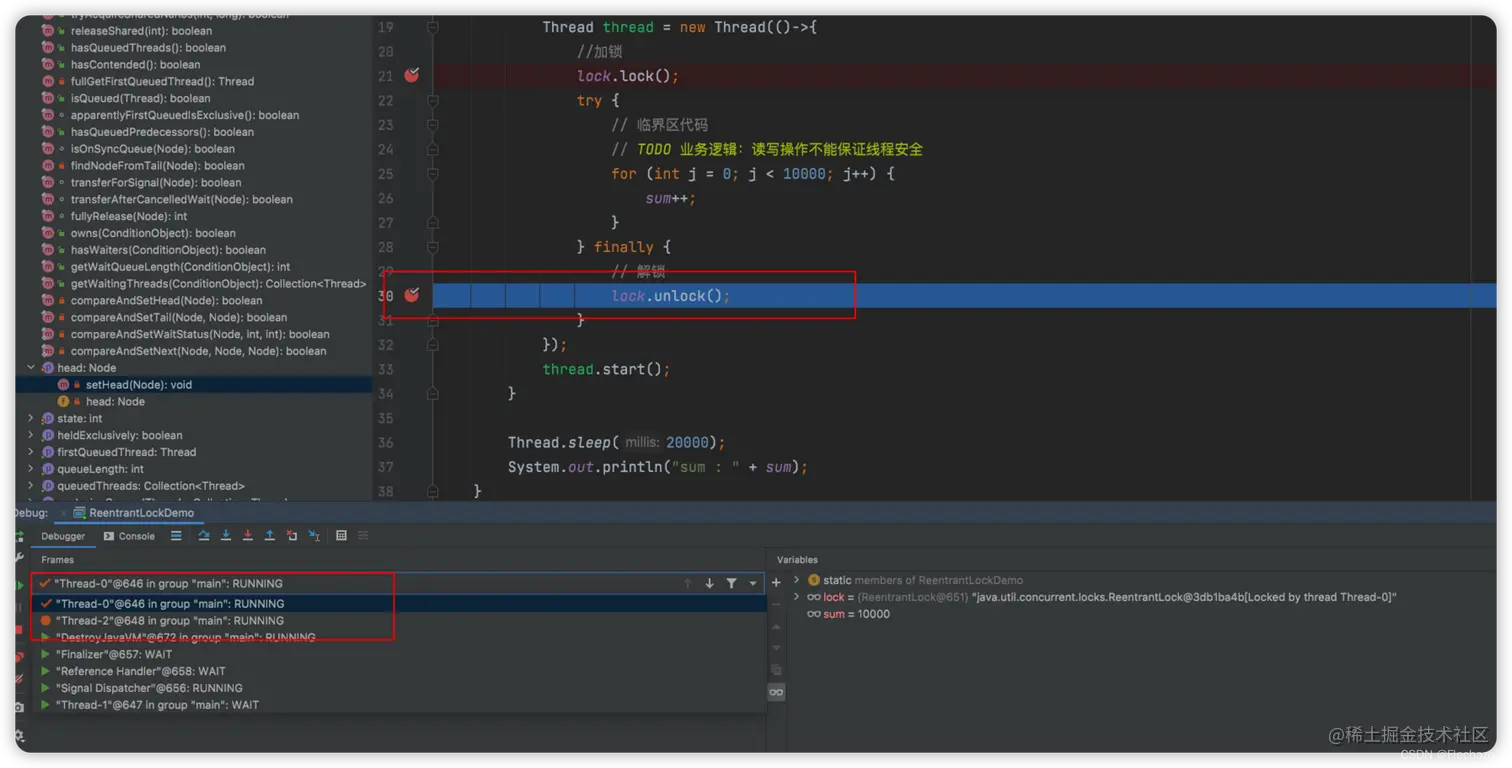Expand the state: int node
The width and height of the screenshot is (1512, 768).
click(x=31, y=418)
